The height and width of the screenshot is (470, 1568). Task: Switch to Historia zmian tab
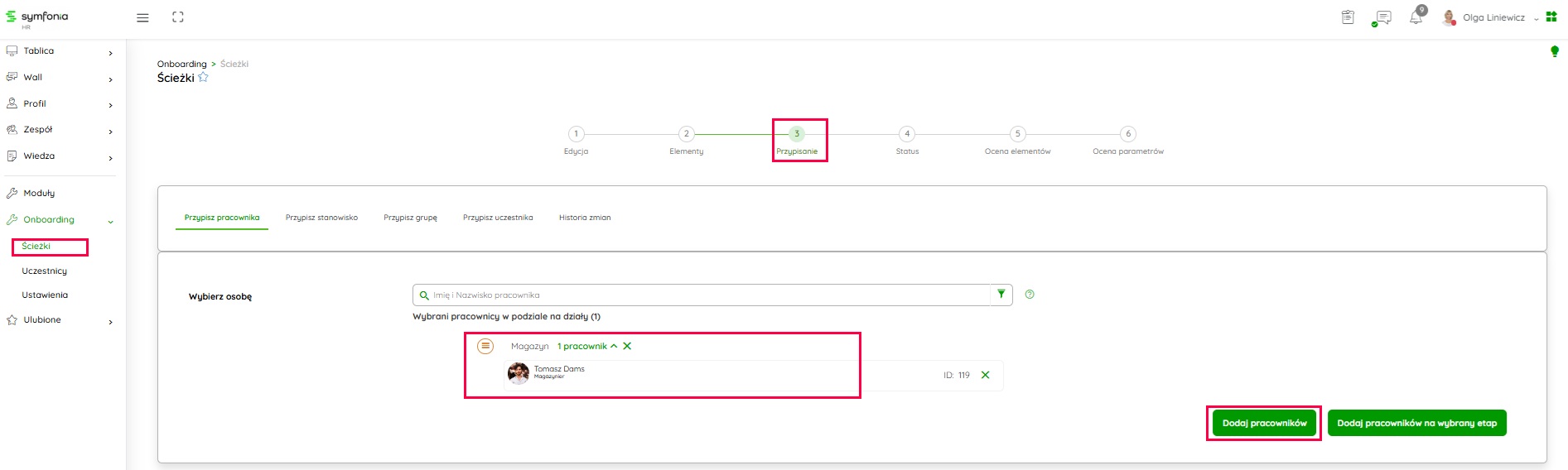pos(584,218)
